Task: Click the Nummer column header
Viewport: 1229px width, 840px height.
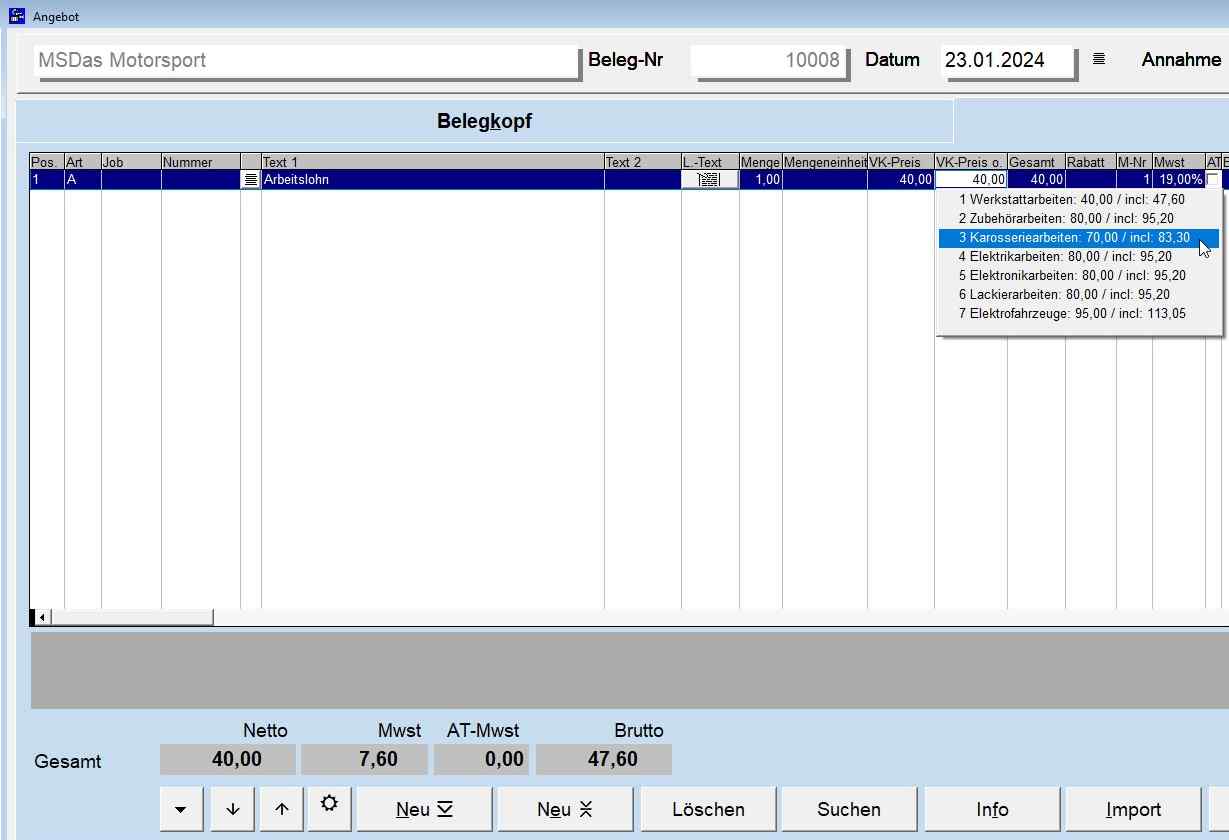Action: click(x=200, y=162)
